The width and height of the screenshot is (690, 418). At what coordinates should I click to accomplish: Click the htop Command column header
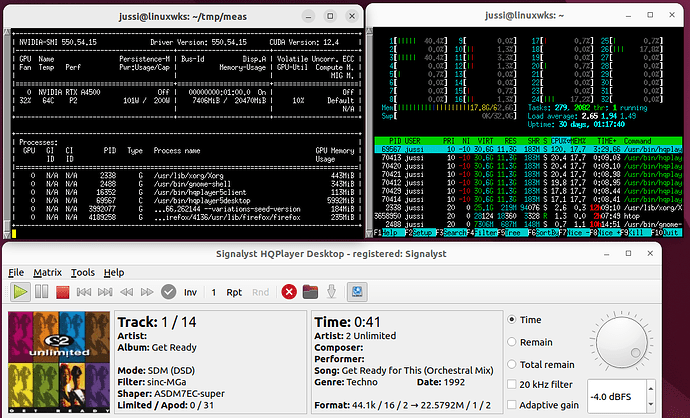click(x=637, y=141)
